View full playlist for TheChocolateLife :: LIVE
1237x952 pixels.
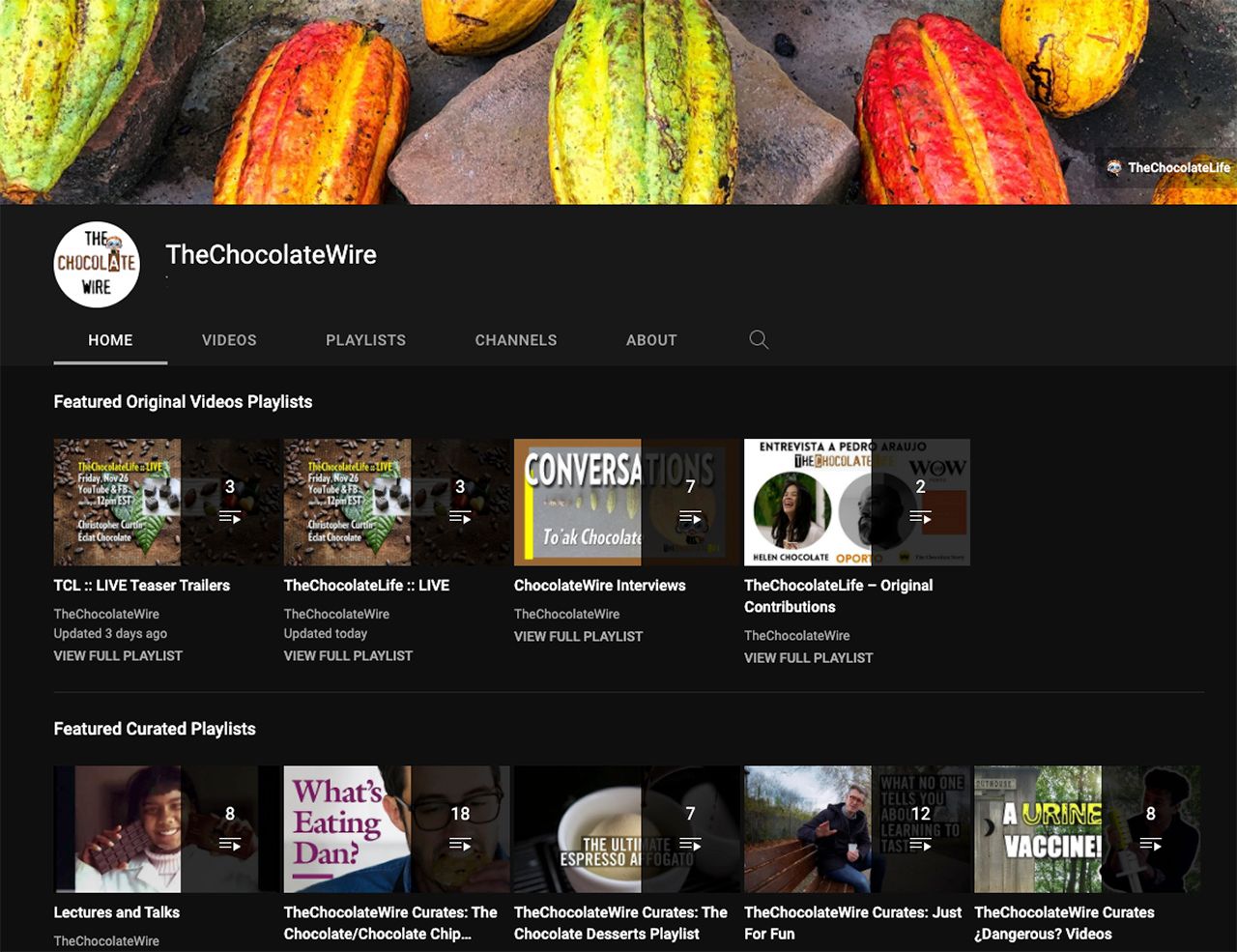pyautogui.click(x=348, y=655)
